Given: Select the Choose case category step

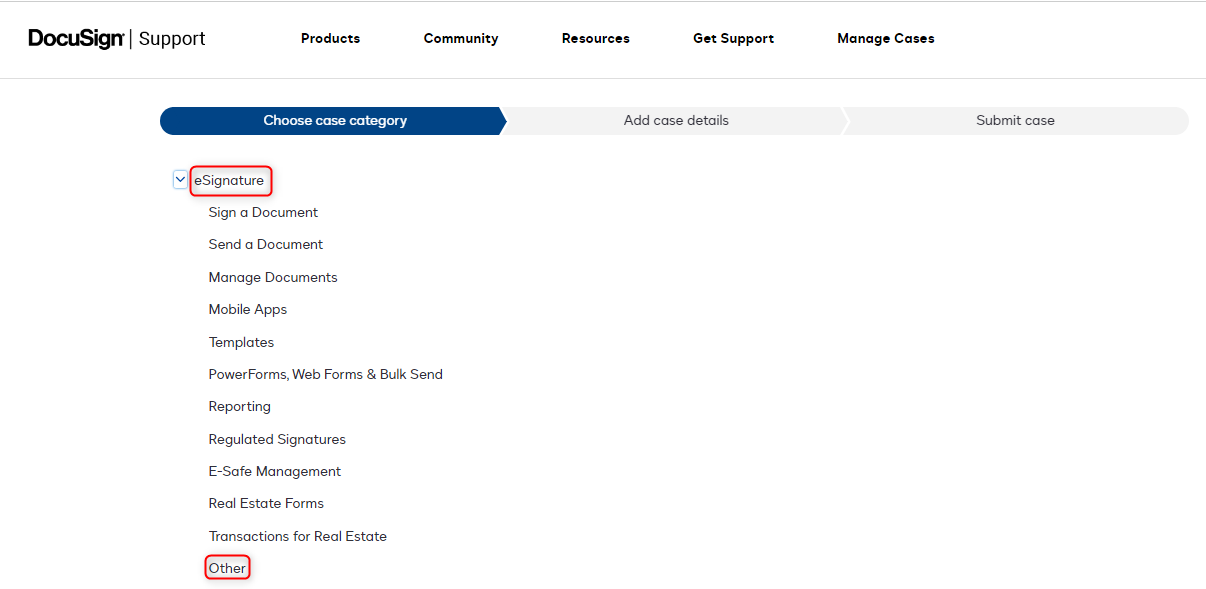Looking at the screenshot, I should point(334,121).
